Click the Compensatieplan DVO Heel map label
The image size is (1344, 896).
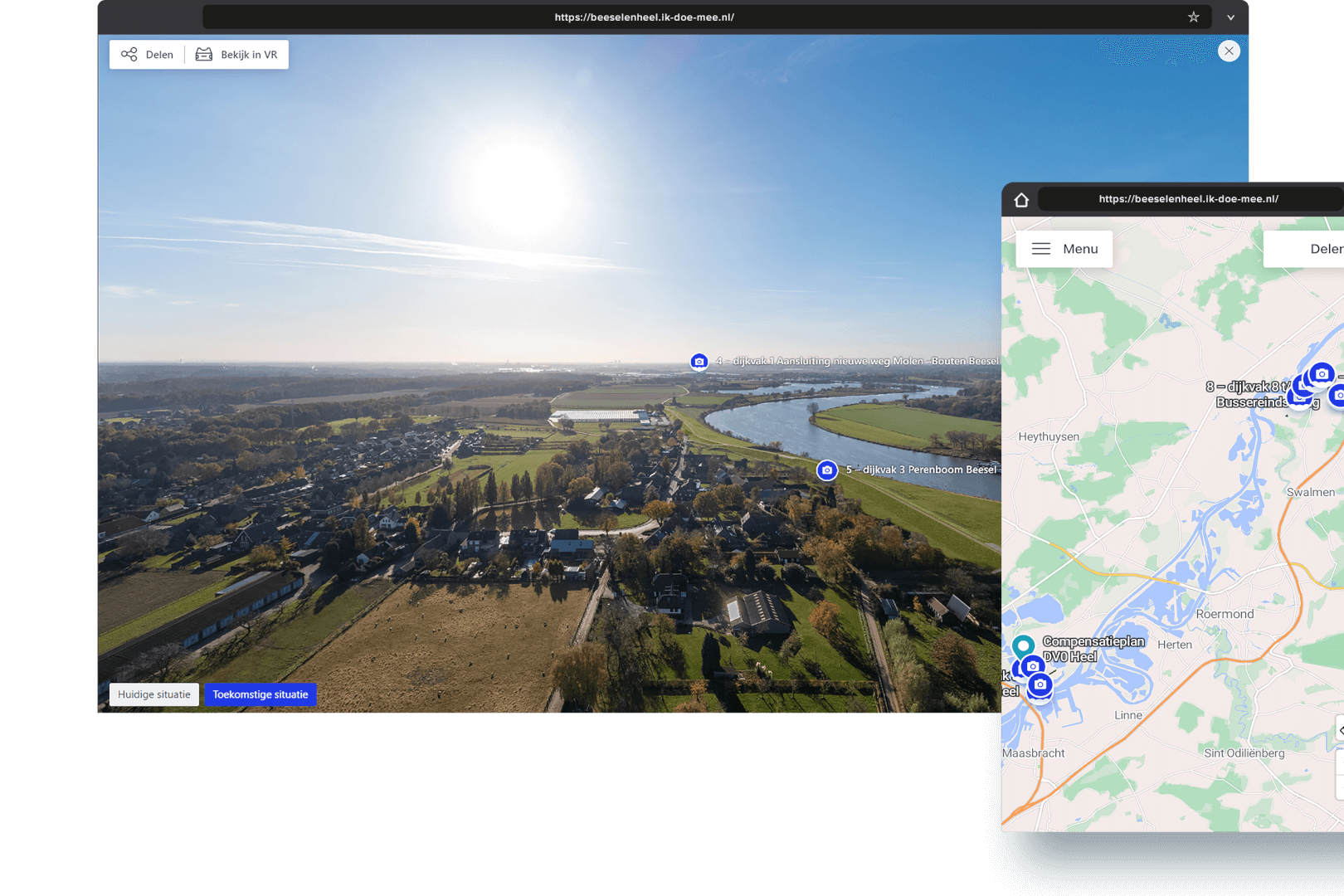(1093, 649)
